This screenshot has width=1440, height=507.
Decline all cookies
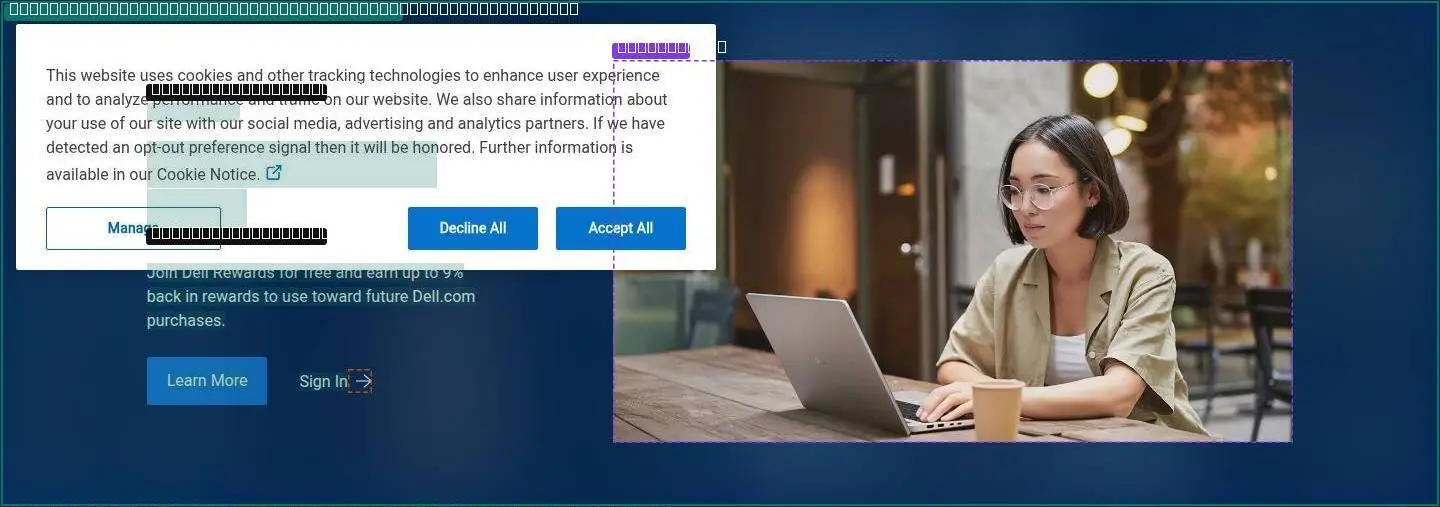(x=473, y=228)
